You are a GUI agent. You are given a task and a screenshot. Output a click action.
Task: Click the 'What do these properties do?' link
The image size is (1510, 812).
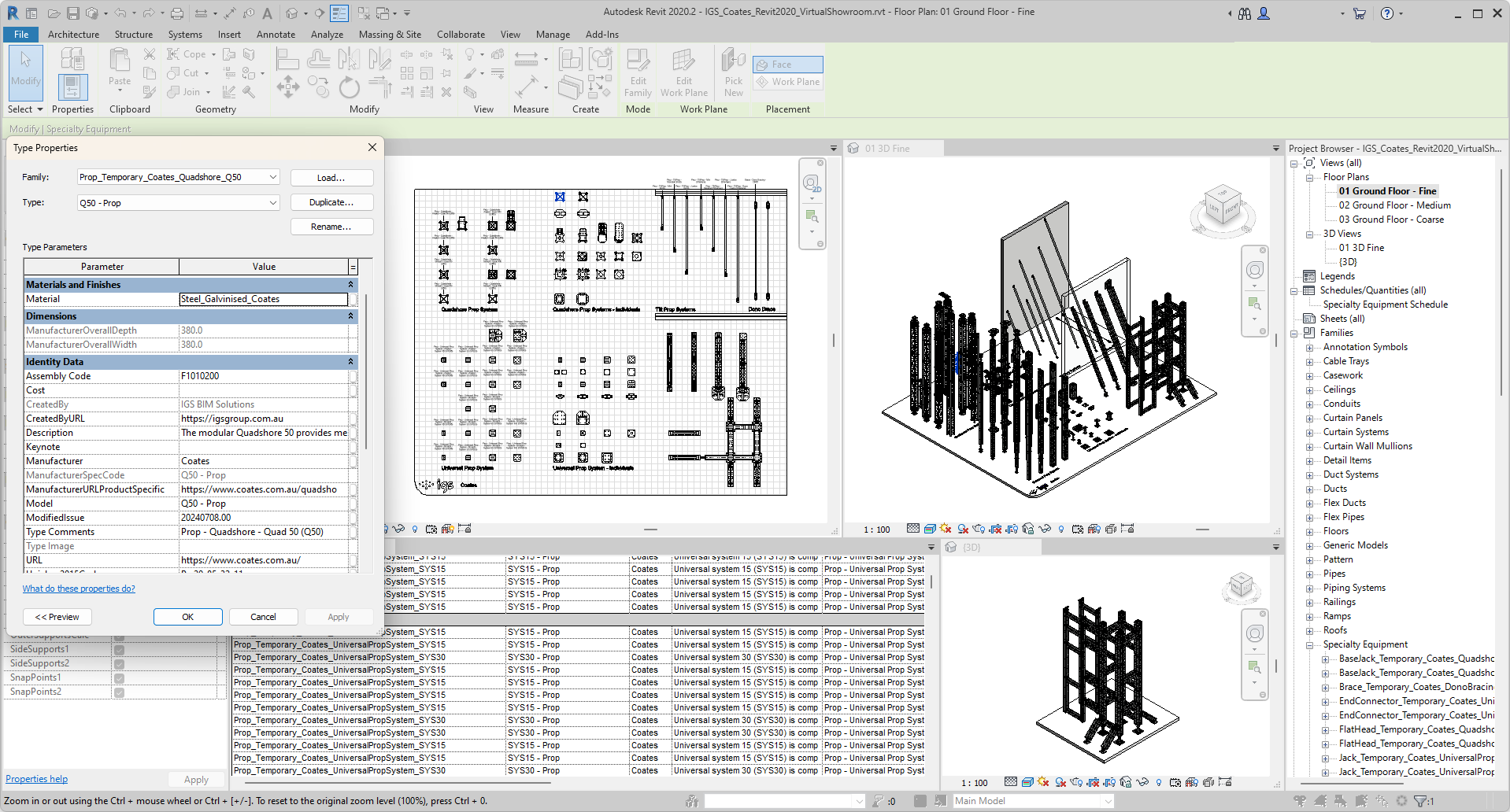coord(79,589)
